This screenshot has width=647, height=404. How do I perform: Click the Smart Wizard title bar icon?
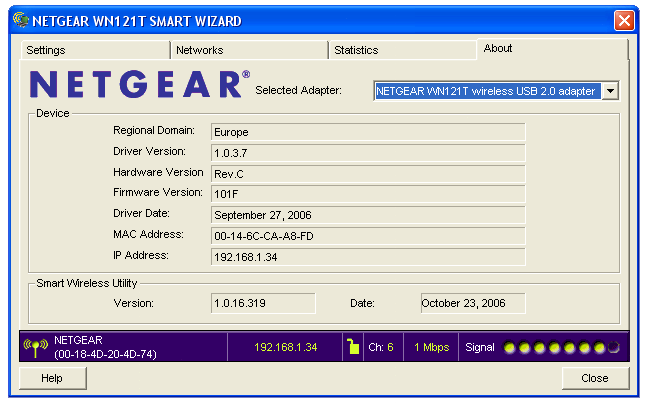point(21,20)
